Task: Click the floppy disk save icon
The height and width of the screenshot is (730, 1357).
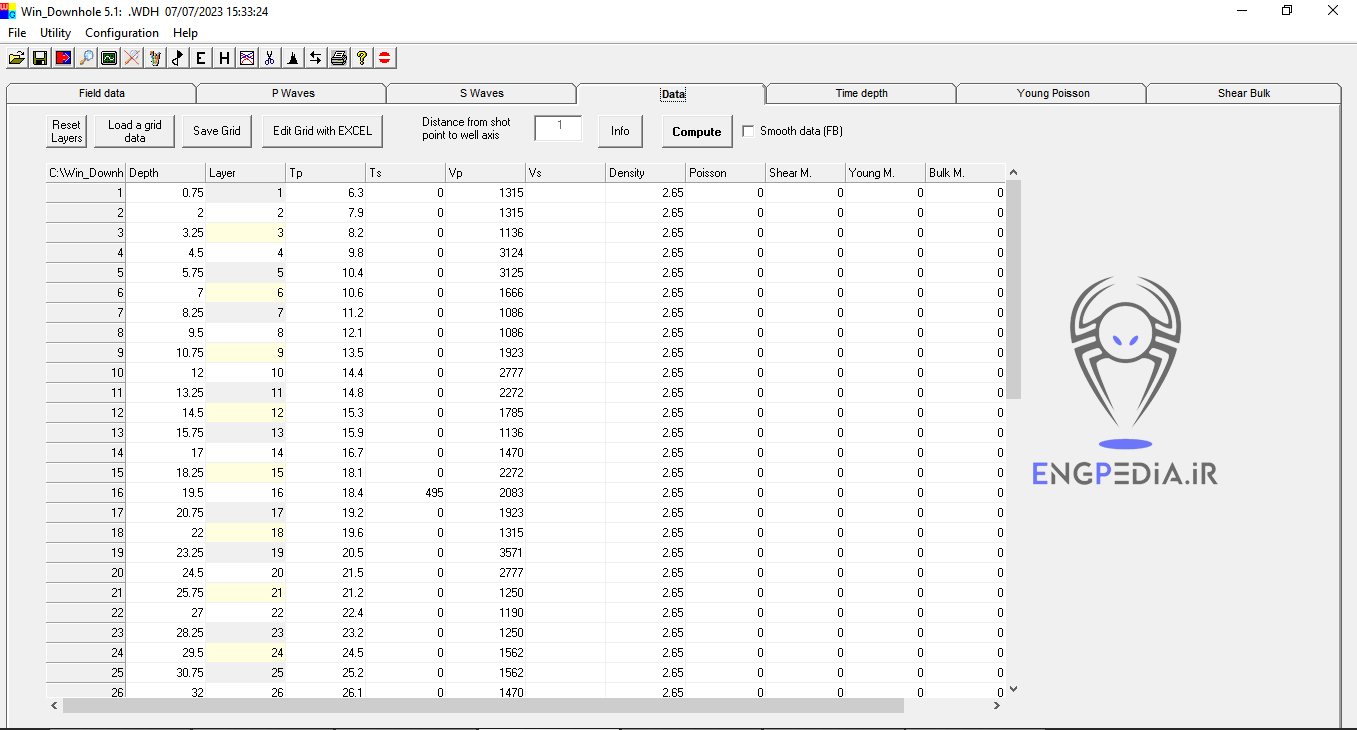Action: point(40,58)
